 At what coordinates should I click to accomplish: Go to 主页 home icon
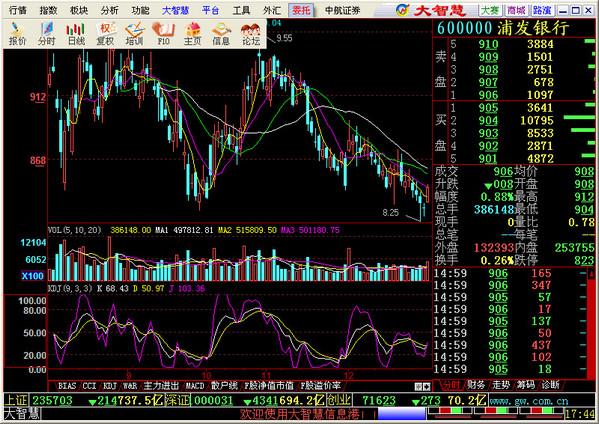click(x=193, y=34)
